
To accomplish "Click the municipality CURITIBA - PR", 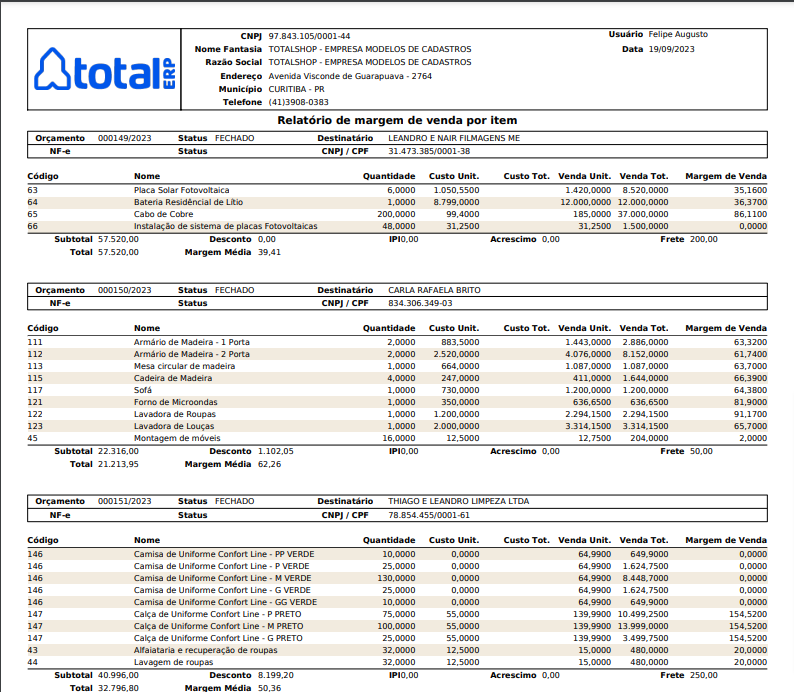I will coord(296,90).
